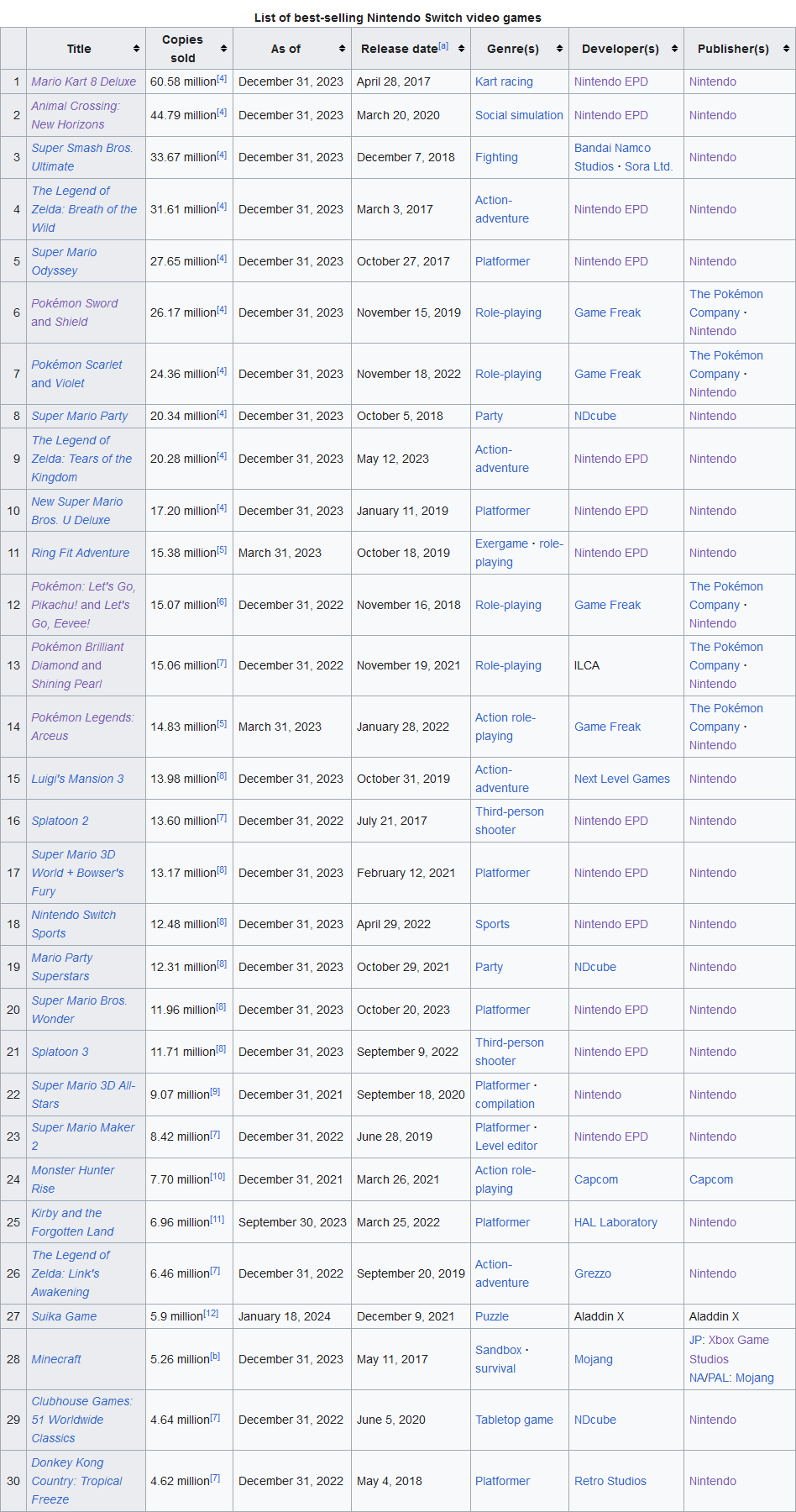
Task: Open Super Mario Bros. Wonder article
Action: coord(79,1010)
